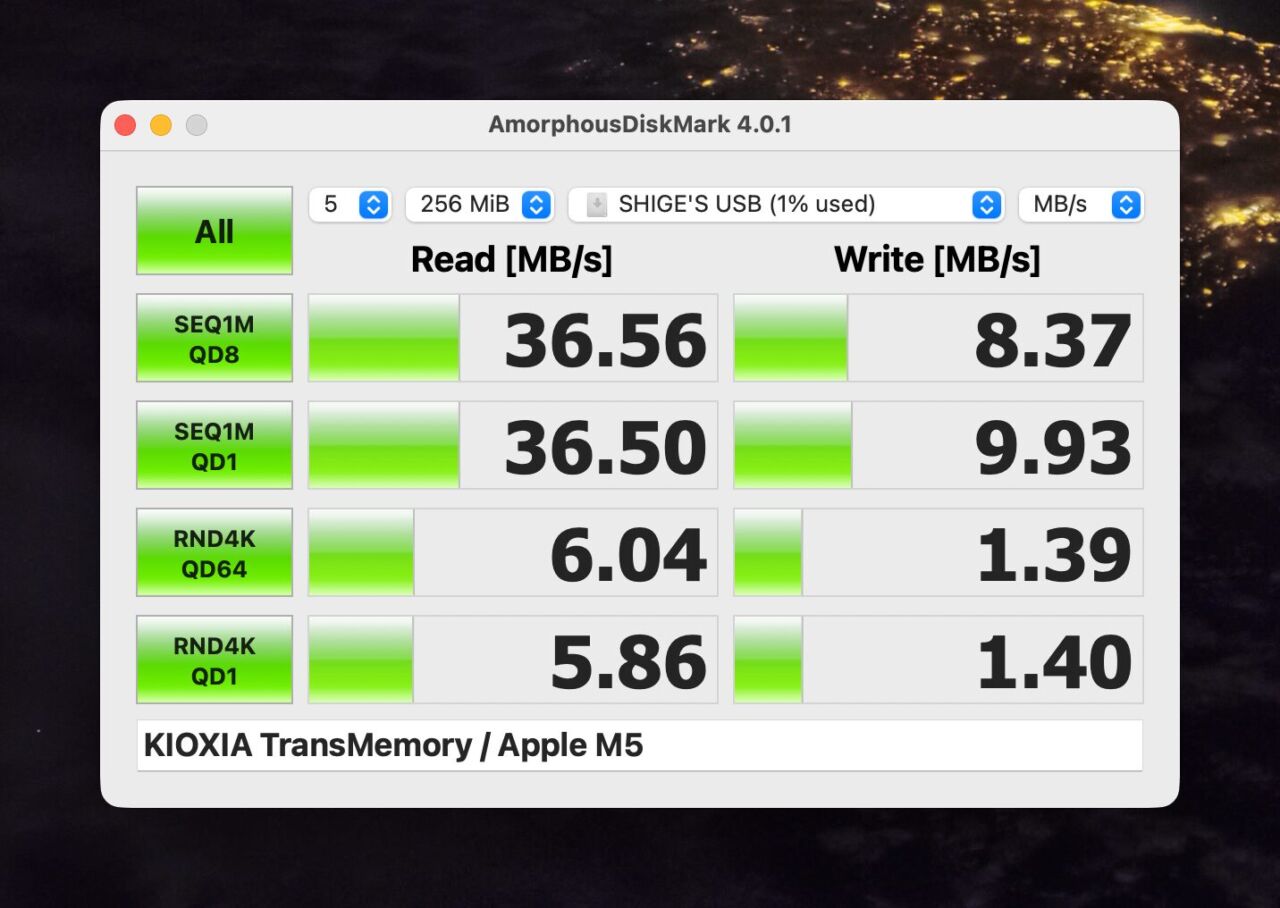Run the SEQ1M QD1 benchmark

pos(214,445)
